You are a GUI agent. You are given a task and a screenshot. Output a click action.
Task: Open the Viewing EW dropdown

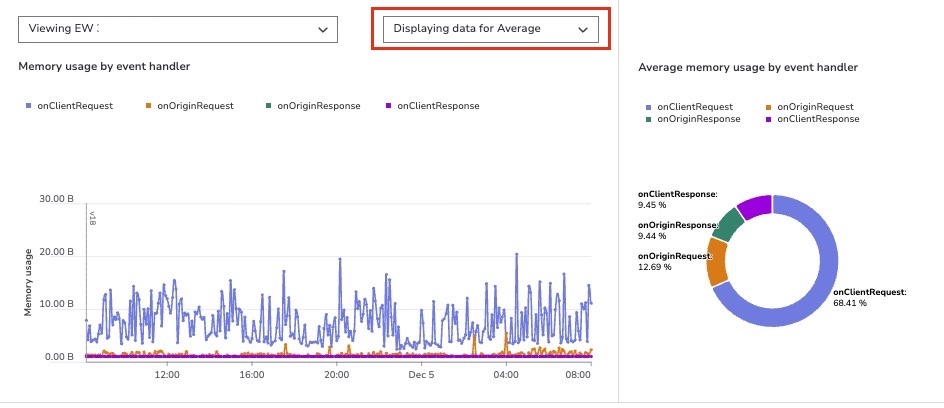[x=178, y=29]
